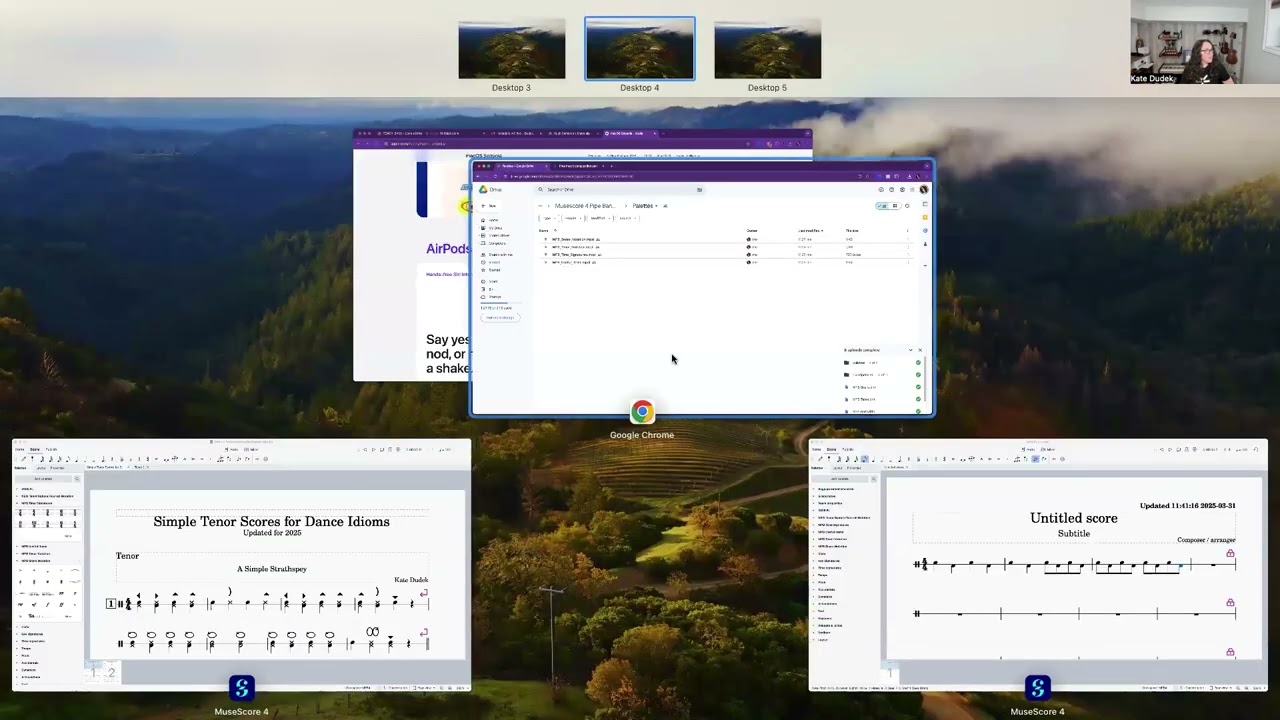This screenshot has width=1280, height=720.
Task: Sort by Last modified column header
Action: [810, 231]
